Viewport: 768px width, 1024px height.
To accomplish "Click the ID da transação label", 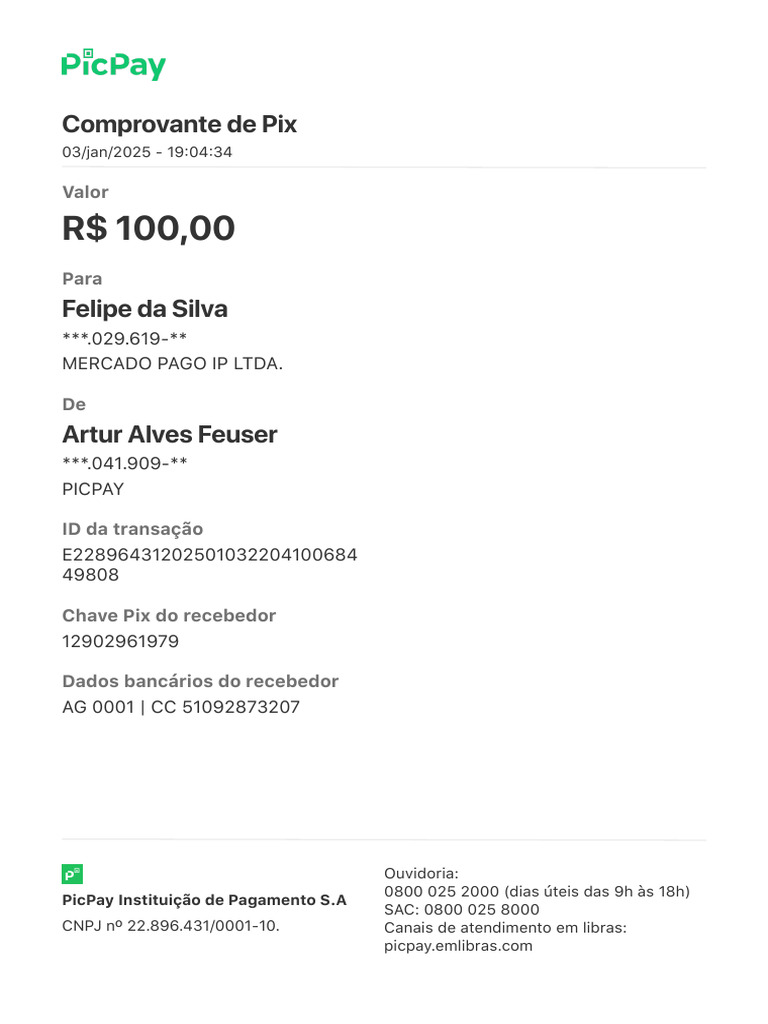I will (x=132, y=529).
